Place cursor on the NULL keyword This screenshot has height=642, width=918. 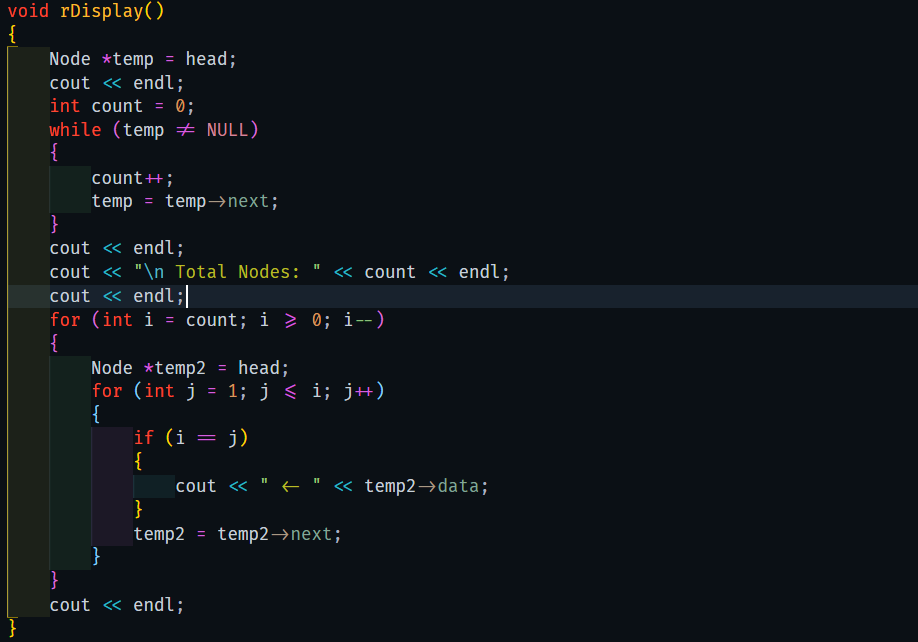[x=229, y=129]
